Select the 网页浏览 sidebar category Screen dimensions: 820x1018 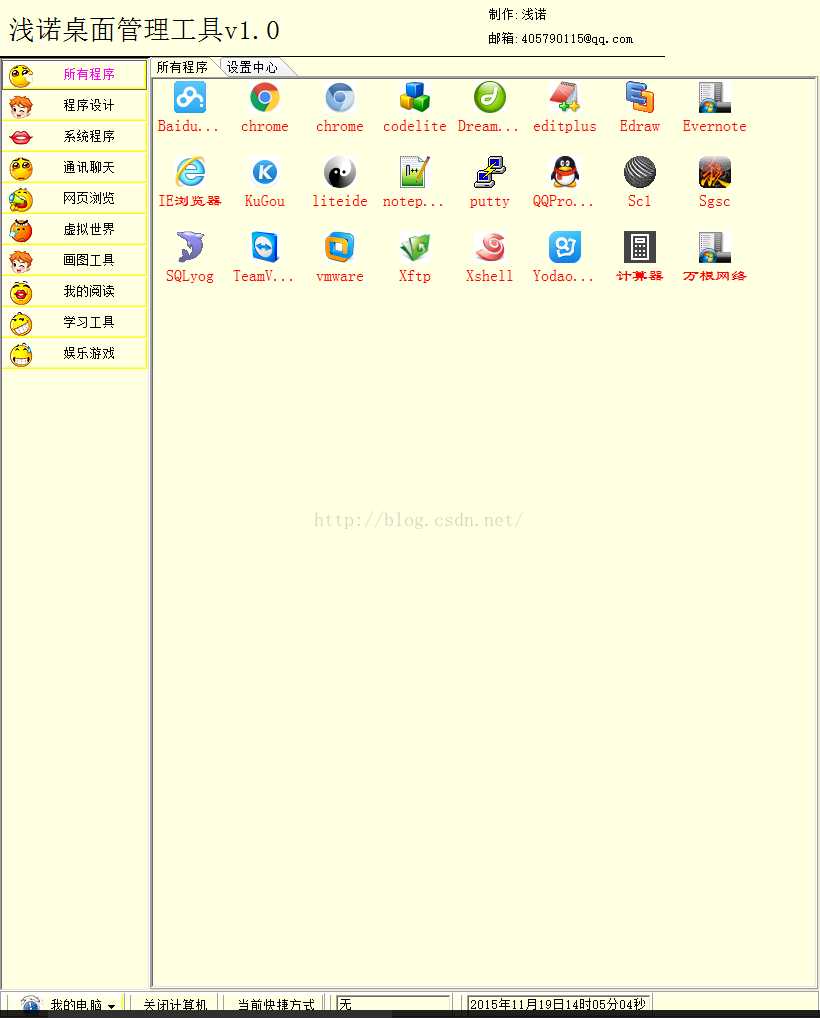pyautogui.click(x=74, y=198)
